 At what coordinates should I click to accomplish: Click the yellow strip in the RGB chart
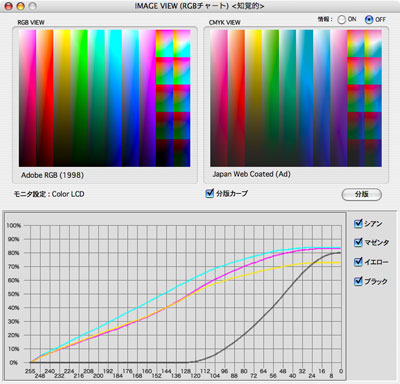coord(62,98)
